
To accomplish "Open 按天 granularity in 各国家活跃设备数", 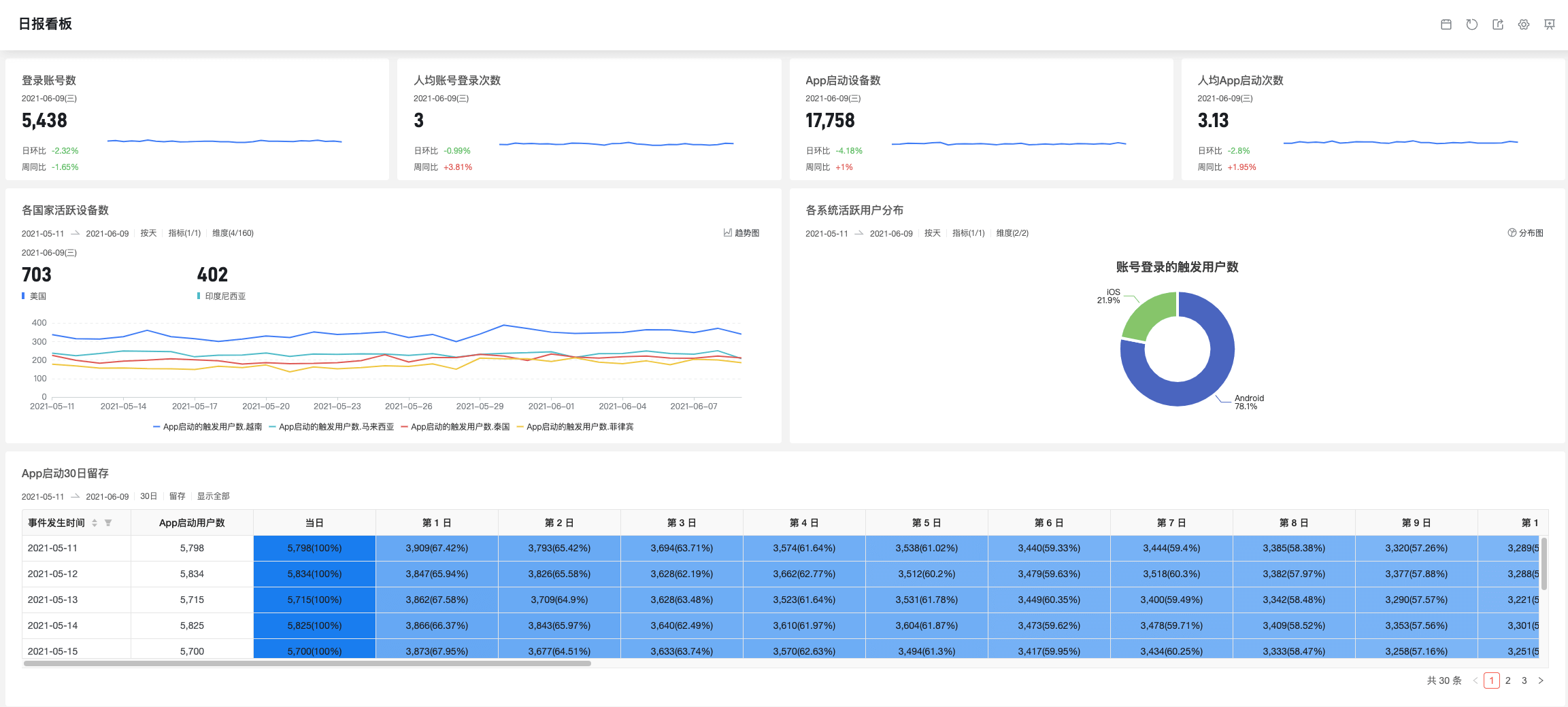I will [x=148, y=233].
